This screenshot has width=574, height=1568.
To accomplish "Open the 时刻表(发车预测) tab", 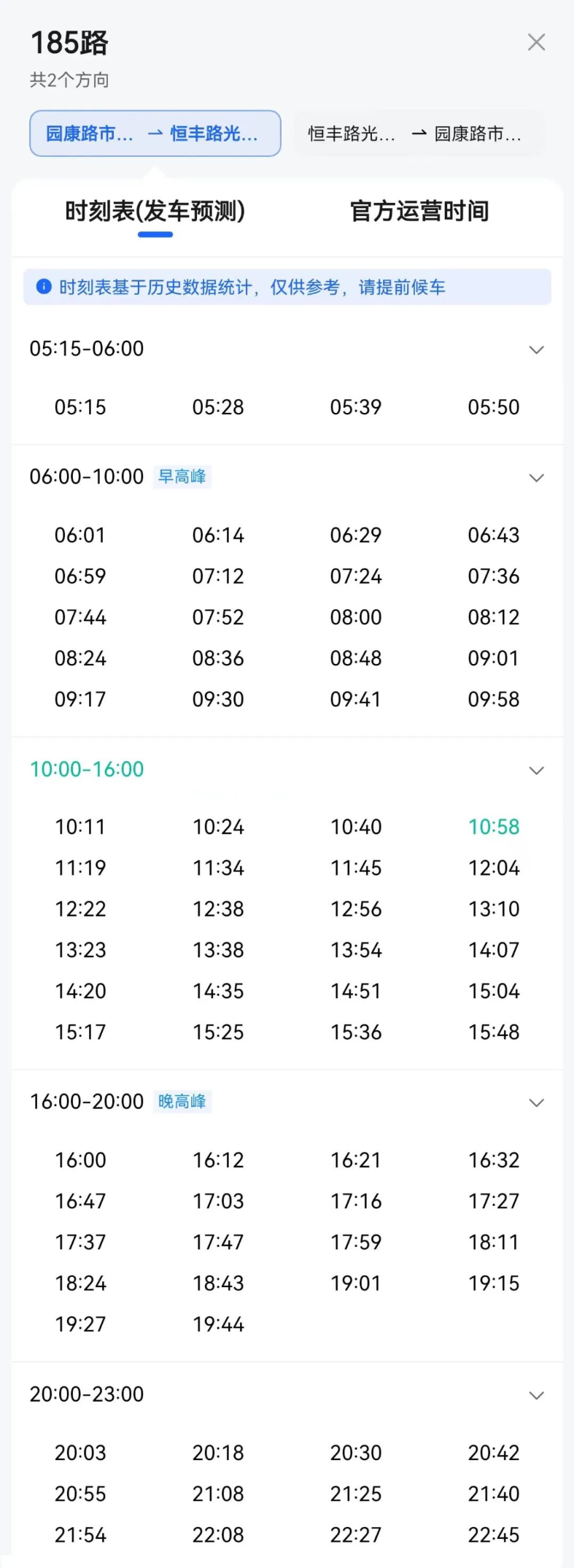I will click(x=155, y=211).
